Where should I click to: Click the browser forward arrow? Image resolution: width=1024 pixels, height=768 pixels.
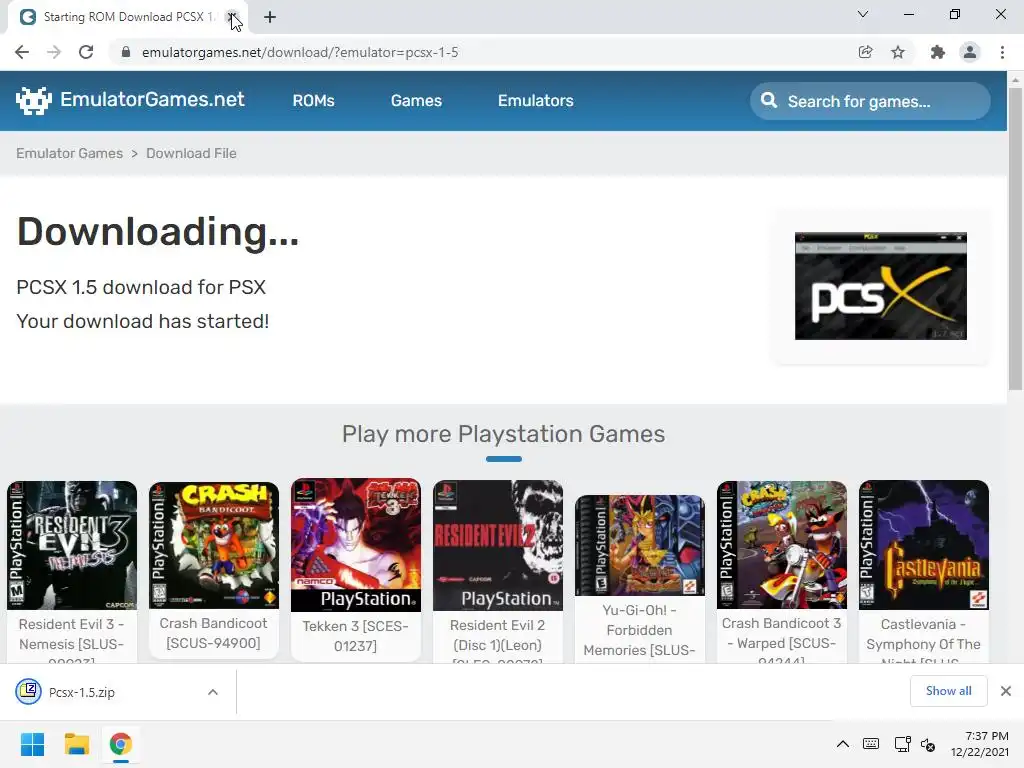click(54, 52)
